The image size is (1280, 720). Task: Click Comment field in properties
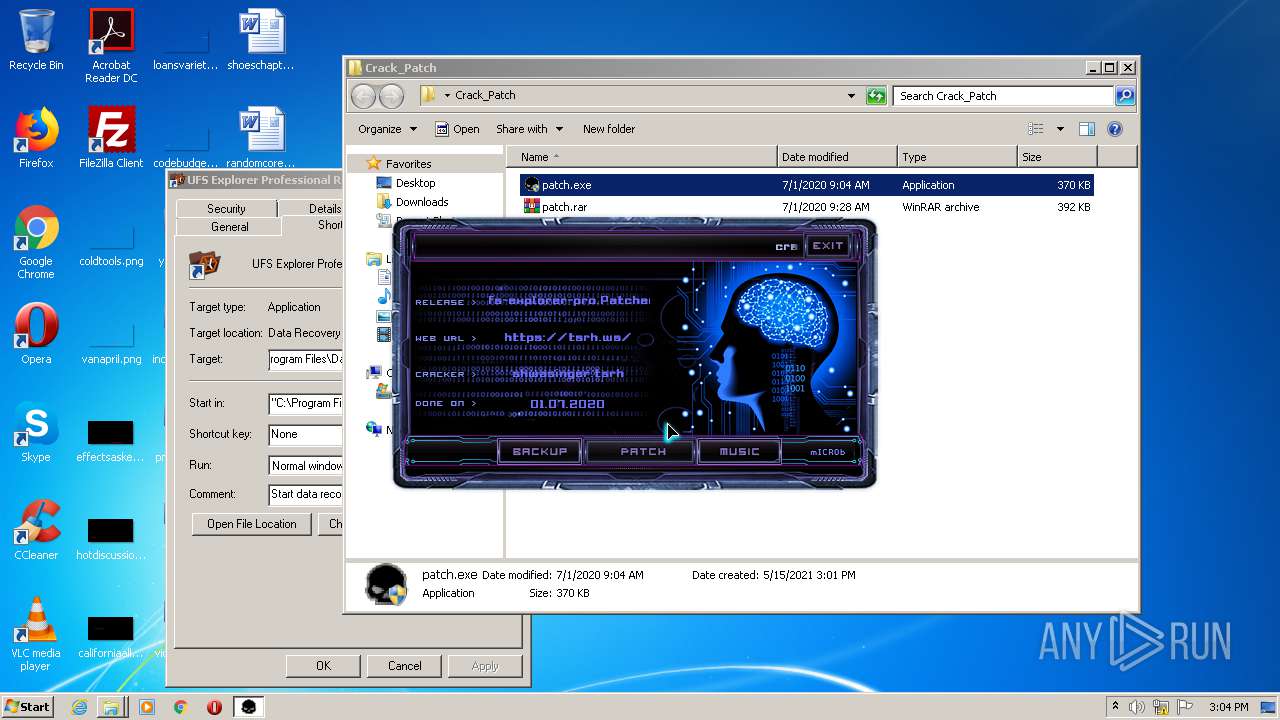point(305,495)
